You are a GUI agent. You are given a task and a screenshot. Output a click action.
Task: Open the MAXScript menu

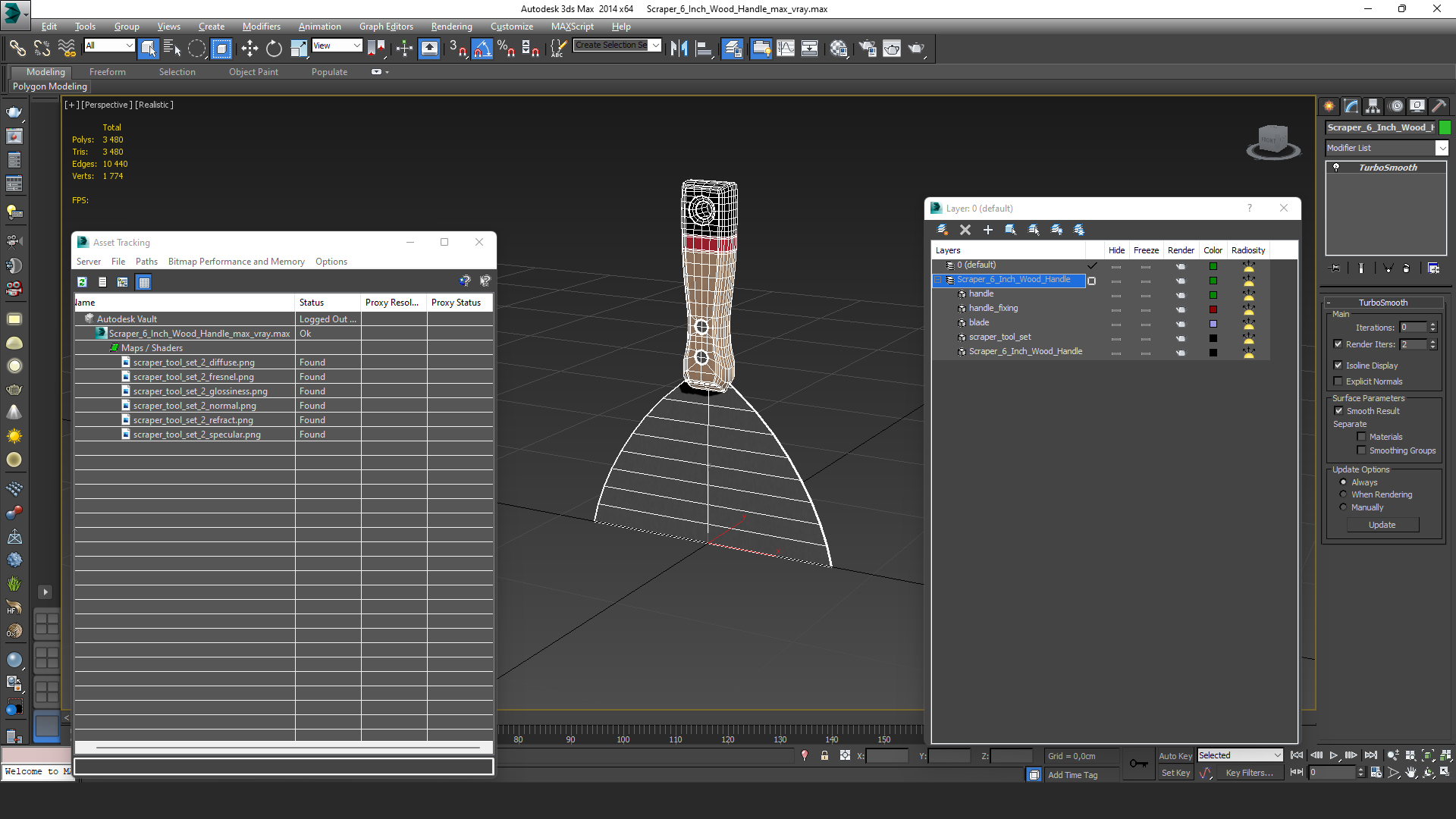[x=573, y=27]
